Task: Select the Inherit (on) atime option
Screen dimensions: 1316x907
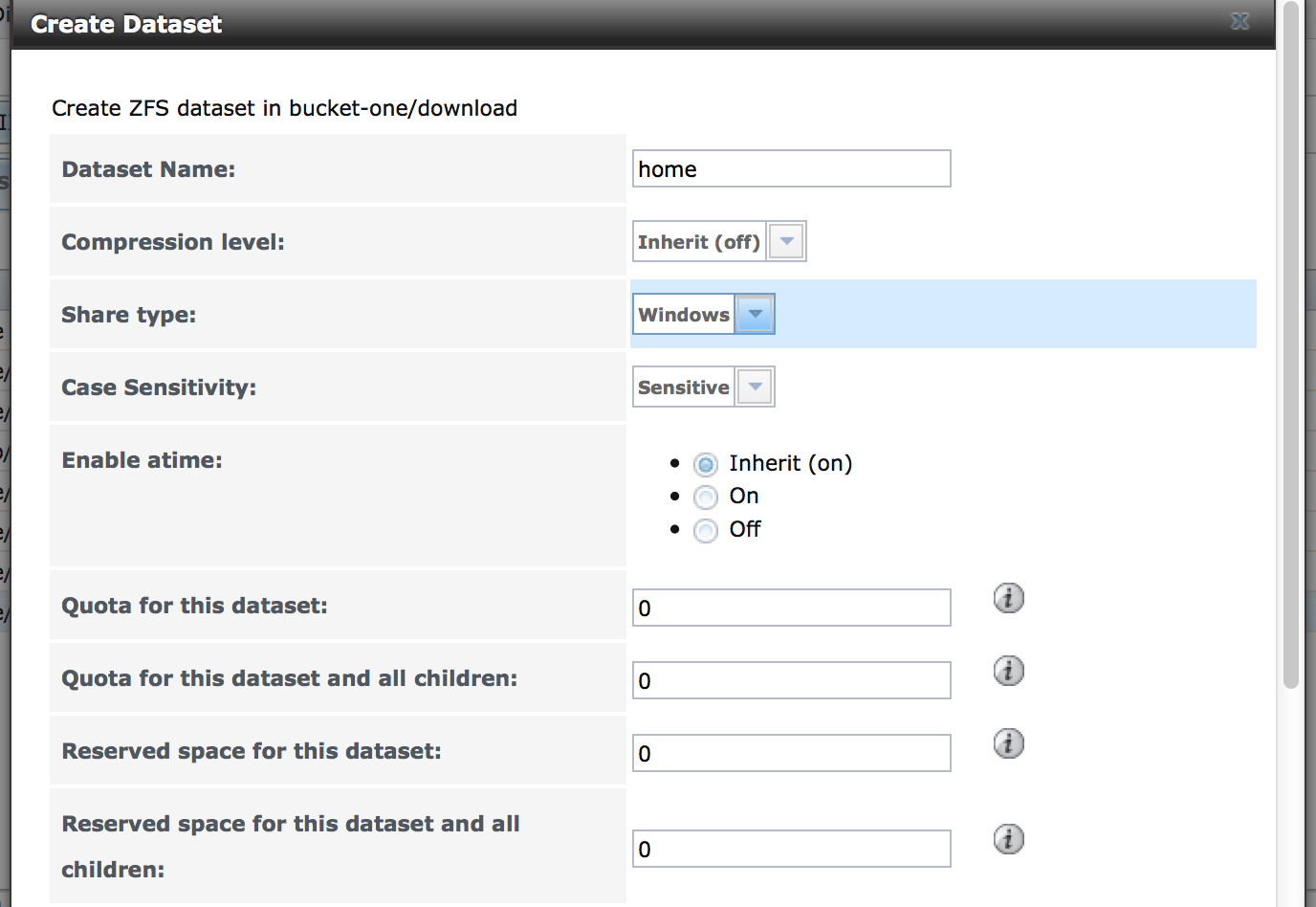Action: (706, 465)
